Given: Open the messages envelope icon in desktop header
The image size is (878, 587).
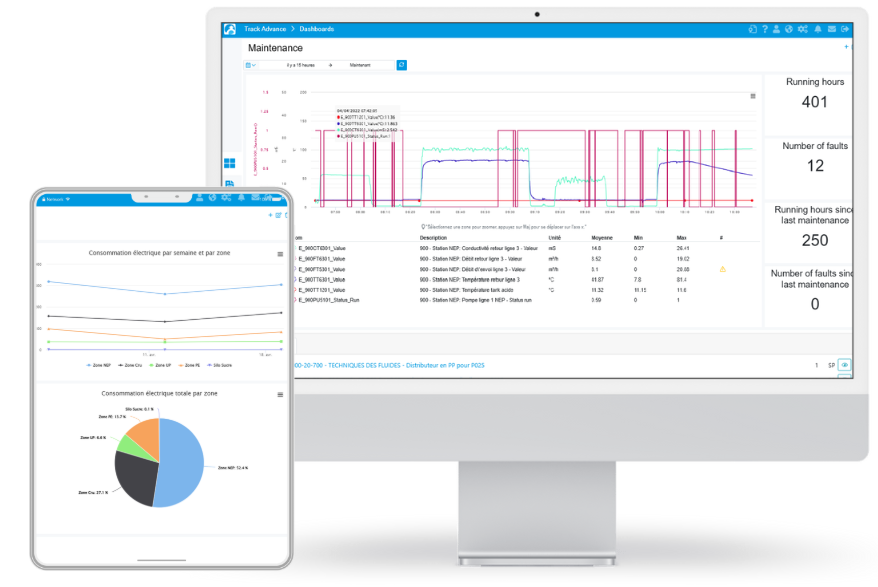Looking at the screenshot, I should click(832, 29).
